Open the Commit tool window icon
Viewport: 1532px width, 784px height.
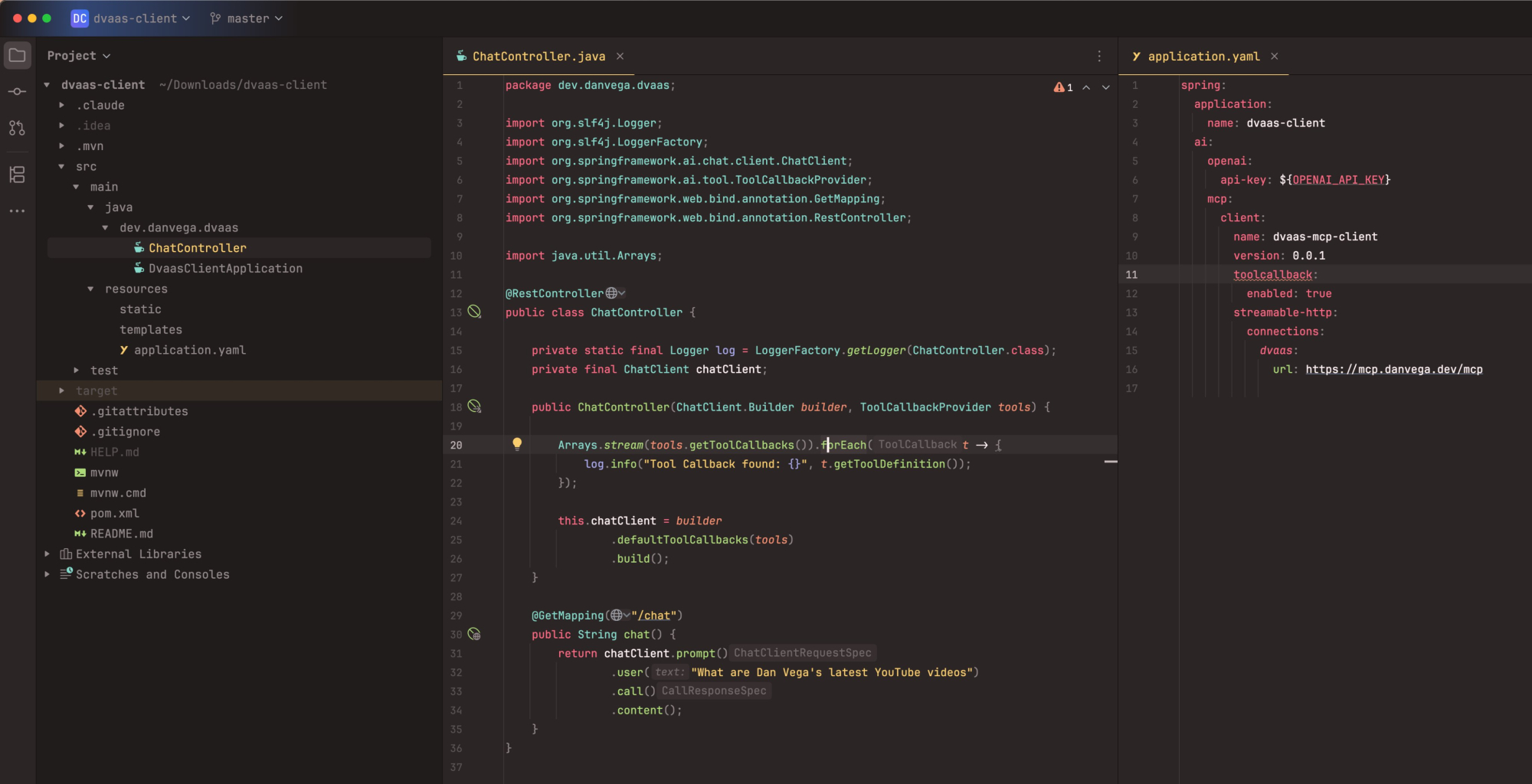click(x=17, y=92)
